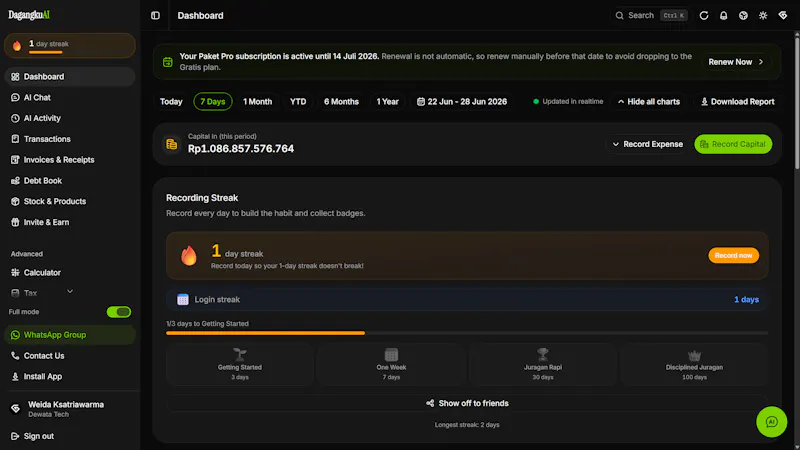Open Stock & Products
This screenshot has width=800, height=450.
[70, 202]
